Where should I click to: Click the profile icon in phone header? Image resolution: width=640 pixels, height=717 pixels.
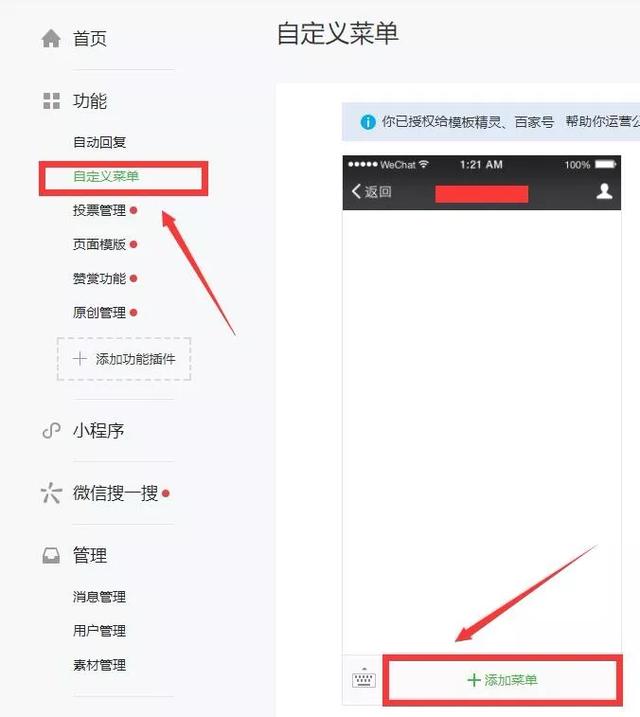click(604, 191)
